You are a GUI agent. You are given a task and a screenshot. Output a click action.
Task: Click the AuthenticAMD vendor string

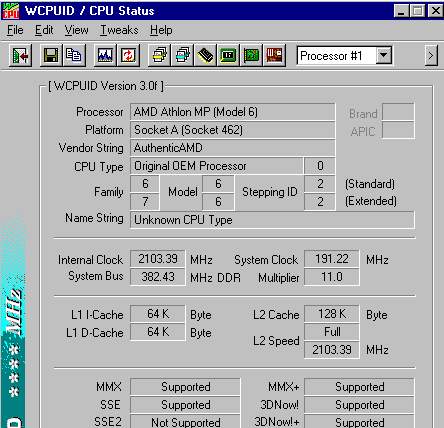click(232, 148)
